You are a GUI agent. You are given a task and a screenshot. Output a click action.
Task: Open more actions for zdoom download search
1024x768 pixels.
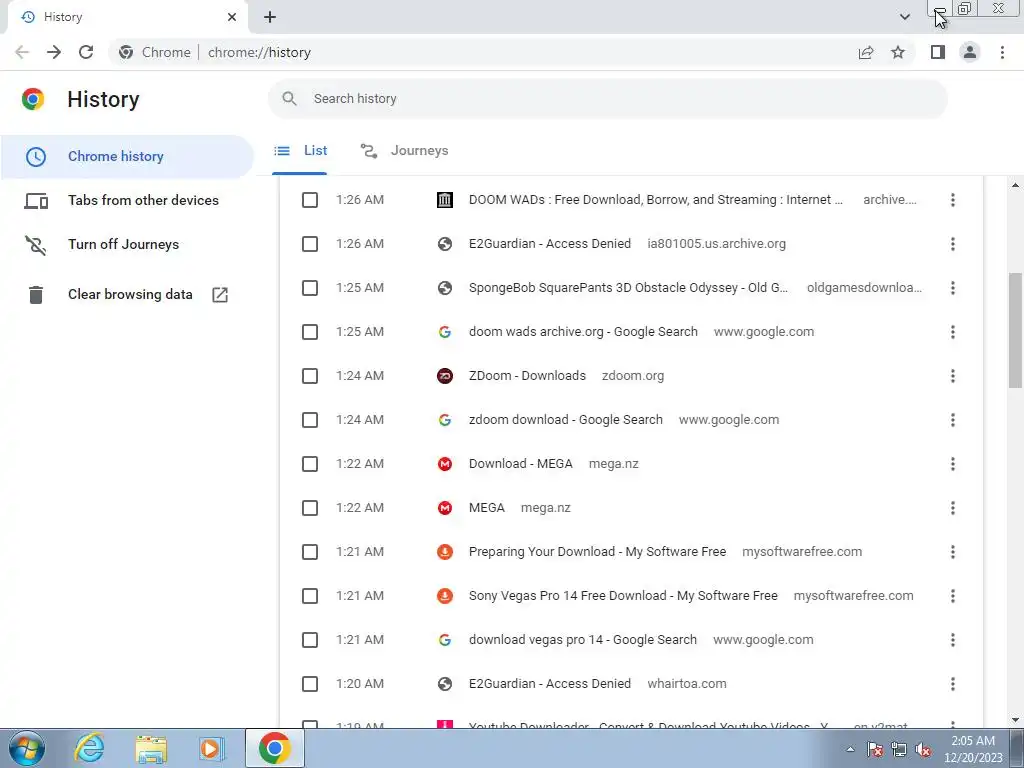[953, 420]
